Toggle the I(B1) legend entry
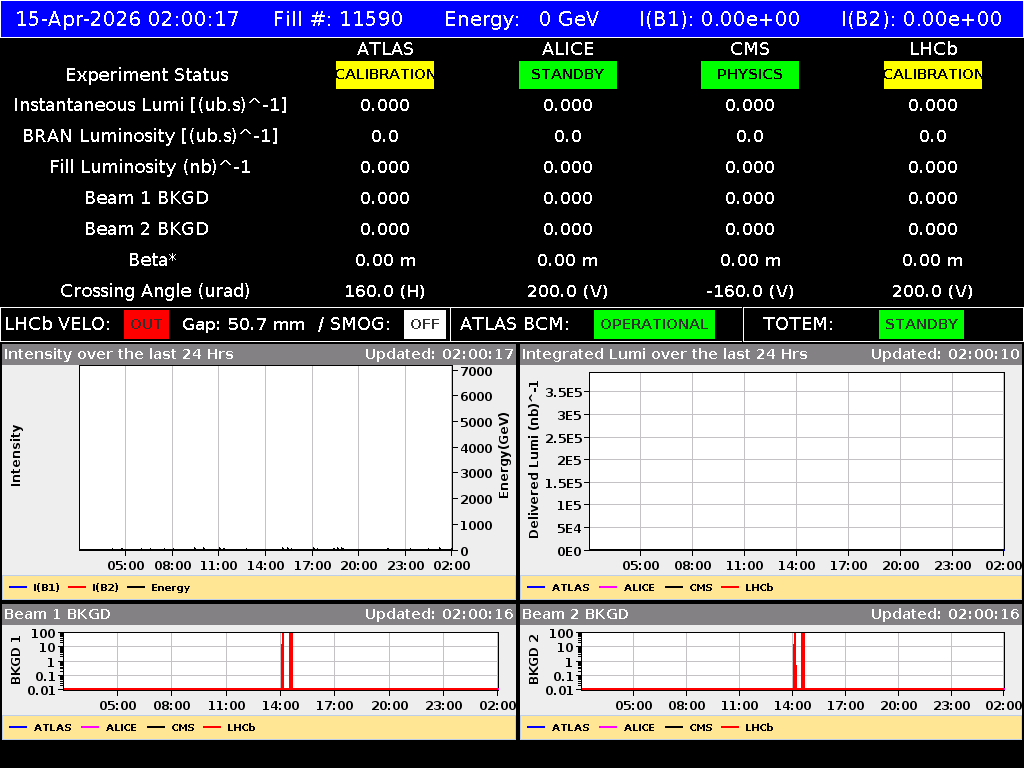1024x768 pixels. 37,589
